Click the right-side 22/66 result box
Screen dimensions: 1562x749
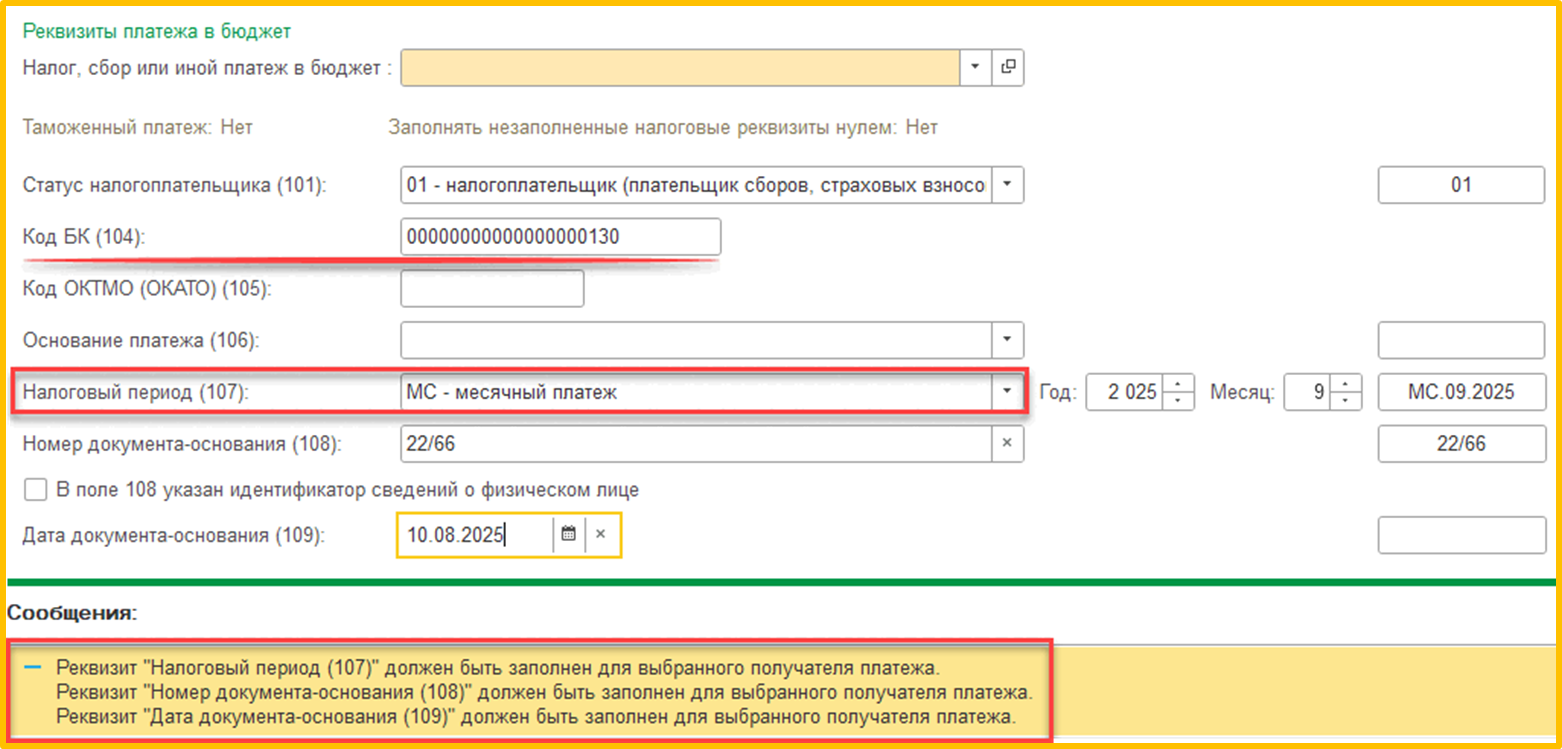click(x=1462, y=444)
